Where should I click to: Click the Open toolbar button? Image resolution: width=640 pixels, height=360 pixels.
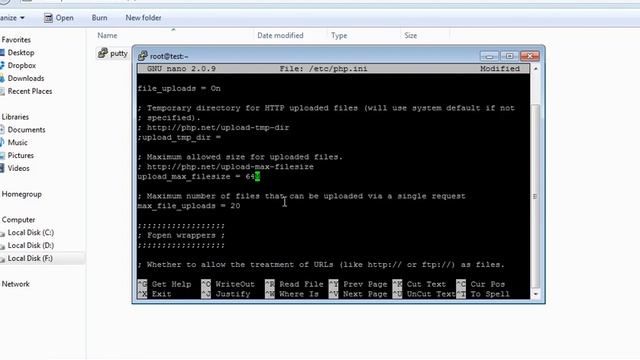[59, 18]
